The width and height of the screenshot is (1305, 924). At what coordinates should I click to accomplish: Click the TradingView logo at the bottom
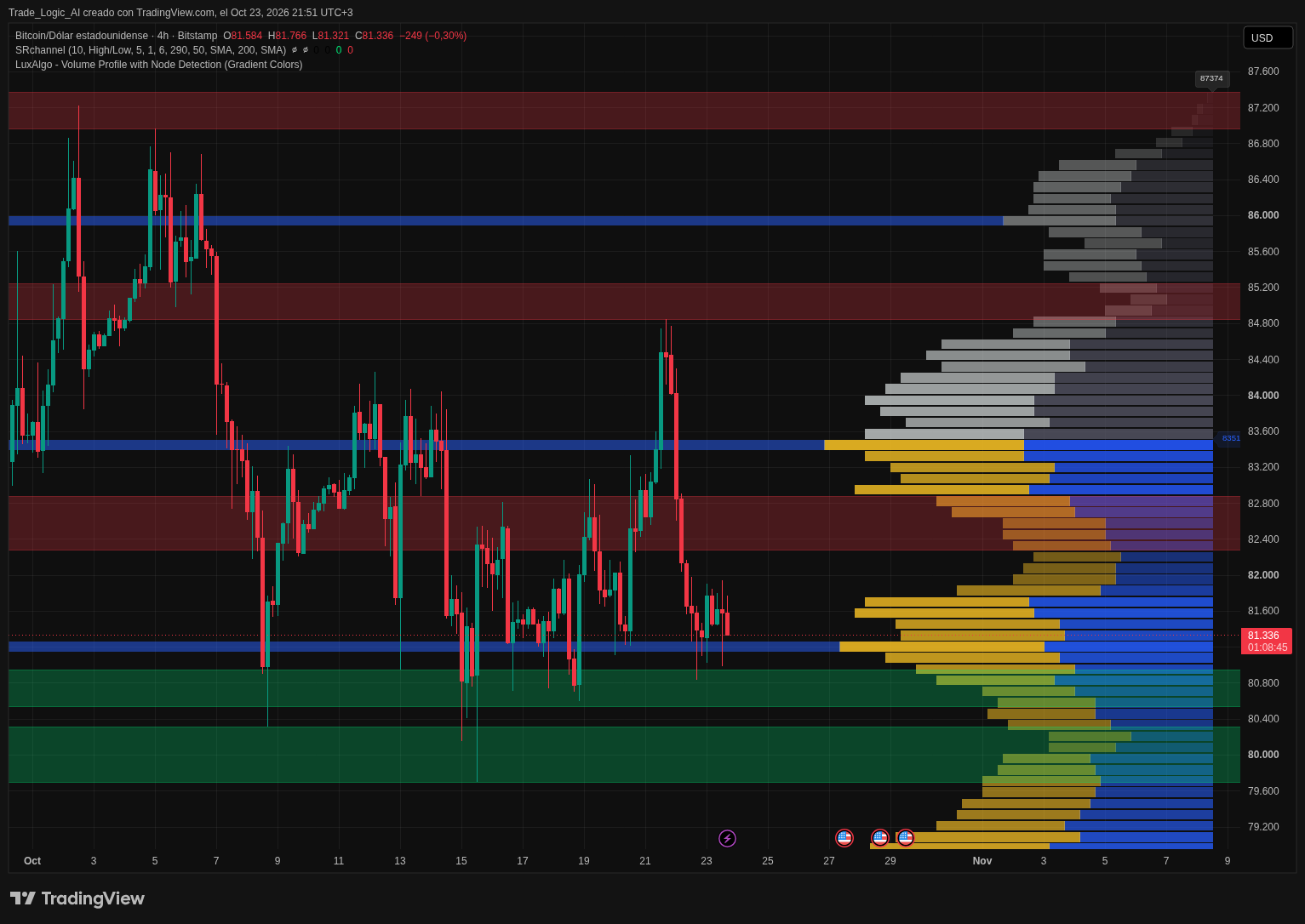(77, 898)
